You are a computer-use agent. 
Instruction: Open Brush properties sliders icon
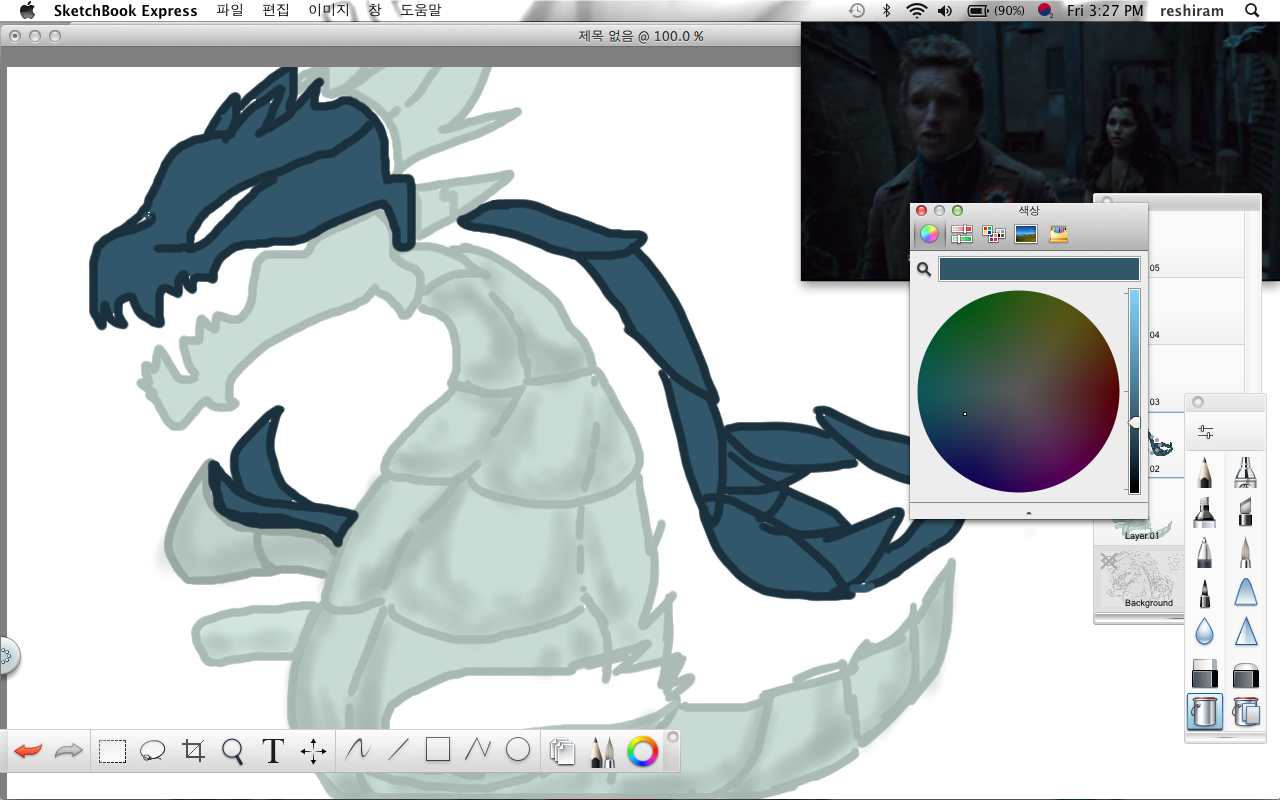tap(1205, 432)
